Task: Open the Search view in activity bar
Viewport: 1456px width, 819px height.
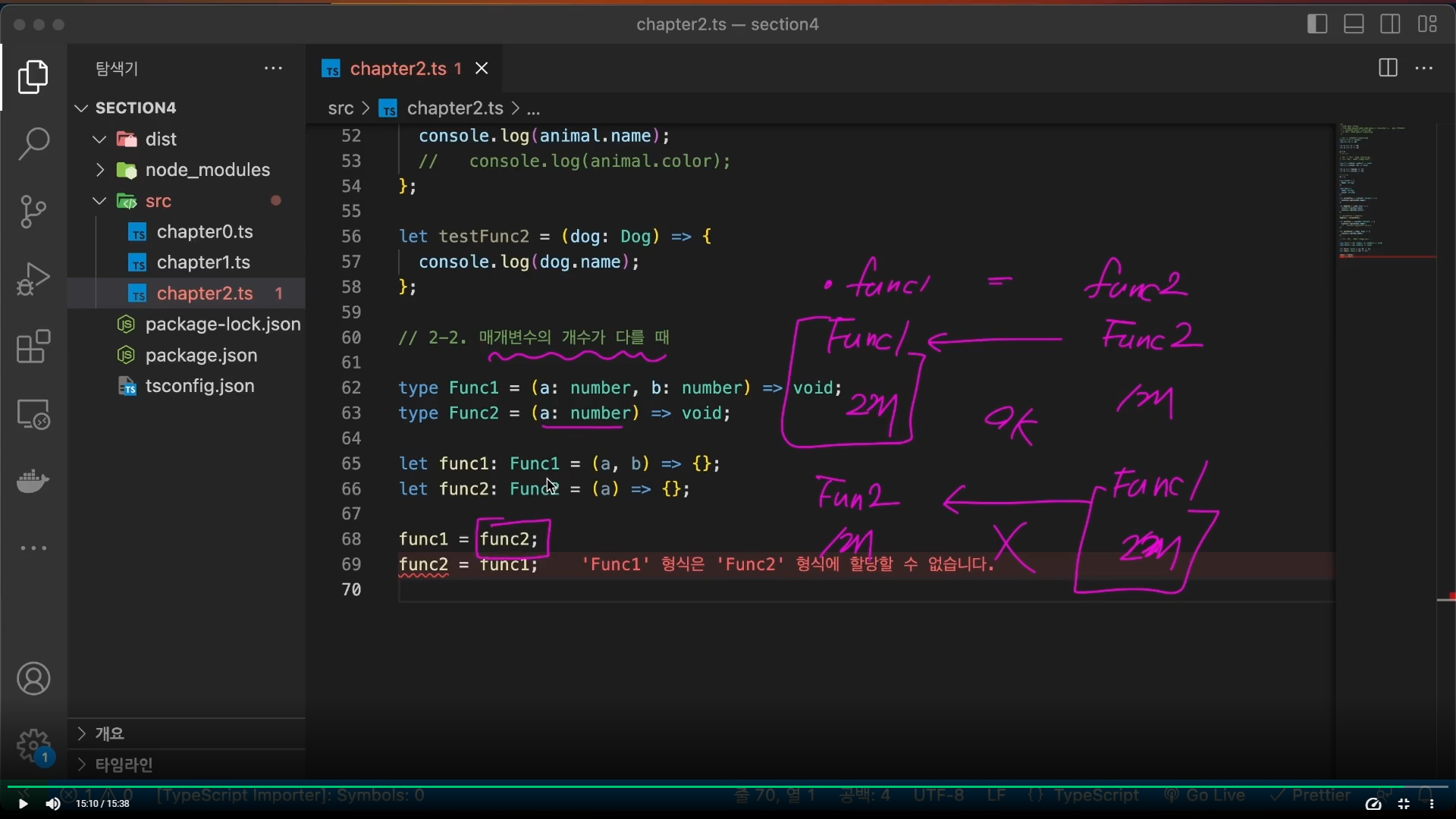Action: click(33, 143)
